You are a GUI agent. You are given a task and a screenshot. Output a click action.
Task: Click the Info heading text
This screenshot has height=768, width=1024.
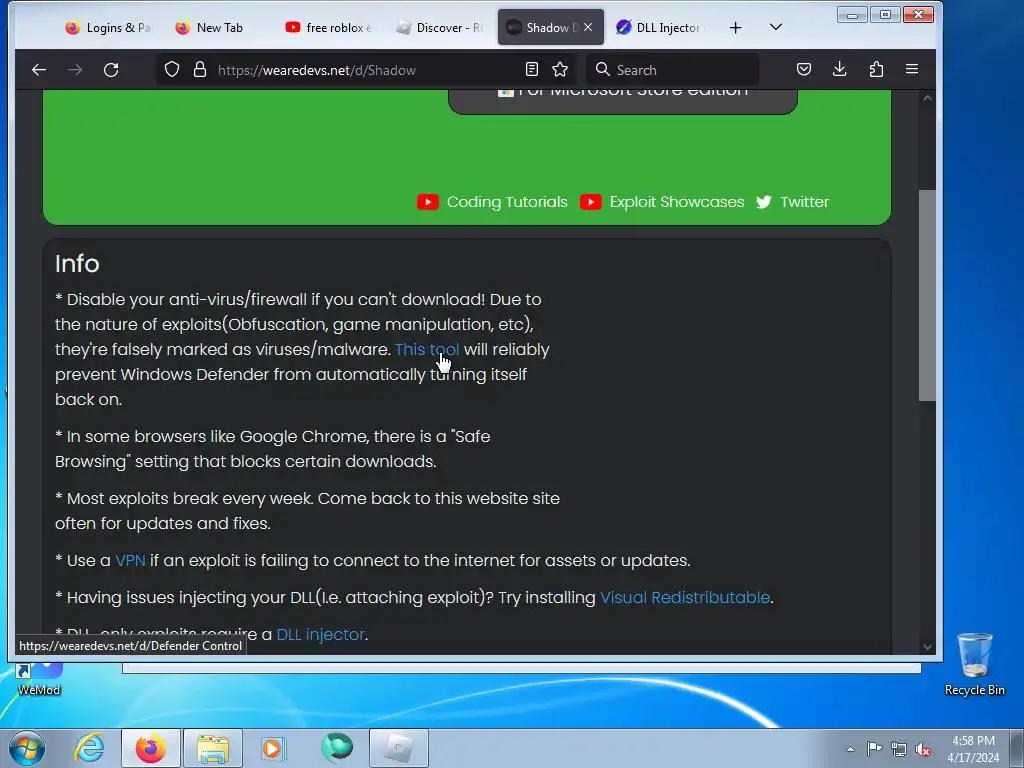pyautogui.click(x=77, y=263)
